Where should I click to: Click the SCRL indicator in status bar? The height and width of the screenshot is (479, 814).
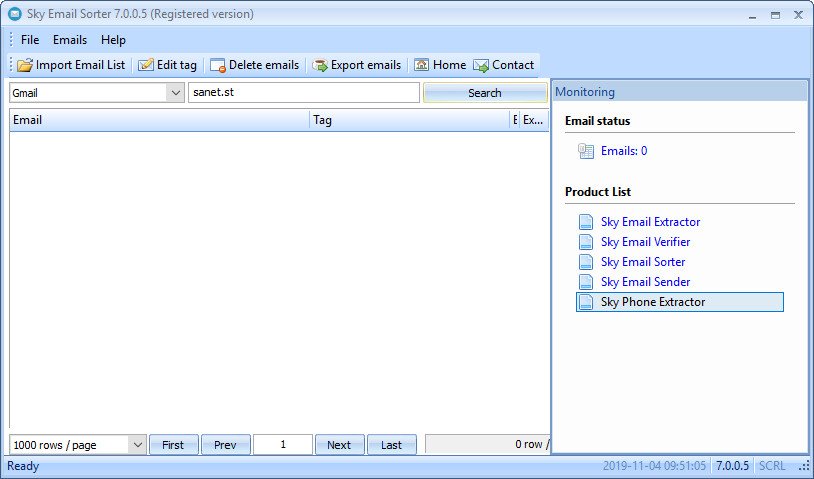pyautogui.click(x=772, y=466)
